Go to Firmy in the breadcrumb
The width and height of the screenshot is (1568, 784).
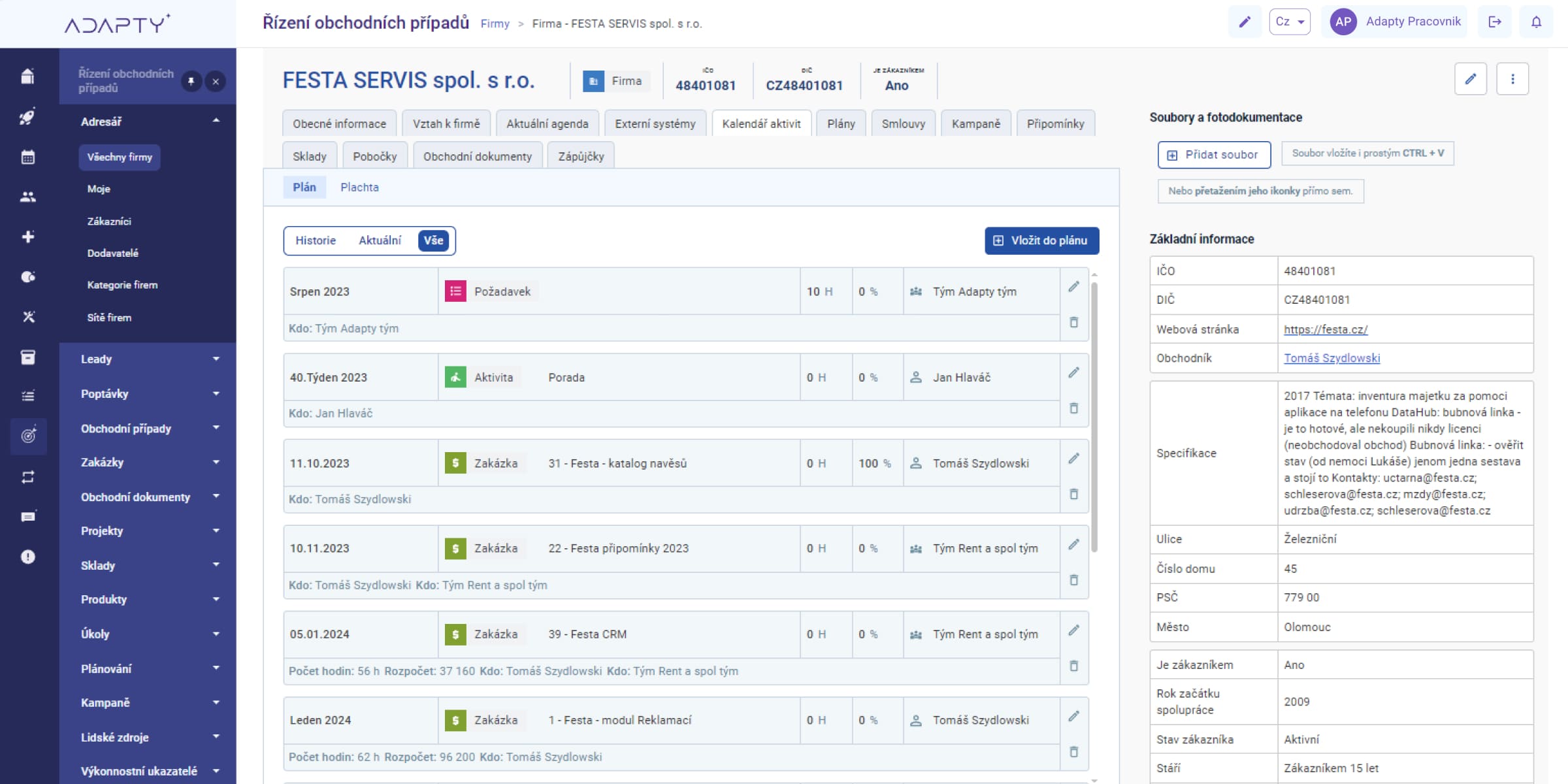tap(495, 24)
